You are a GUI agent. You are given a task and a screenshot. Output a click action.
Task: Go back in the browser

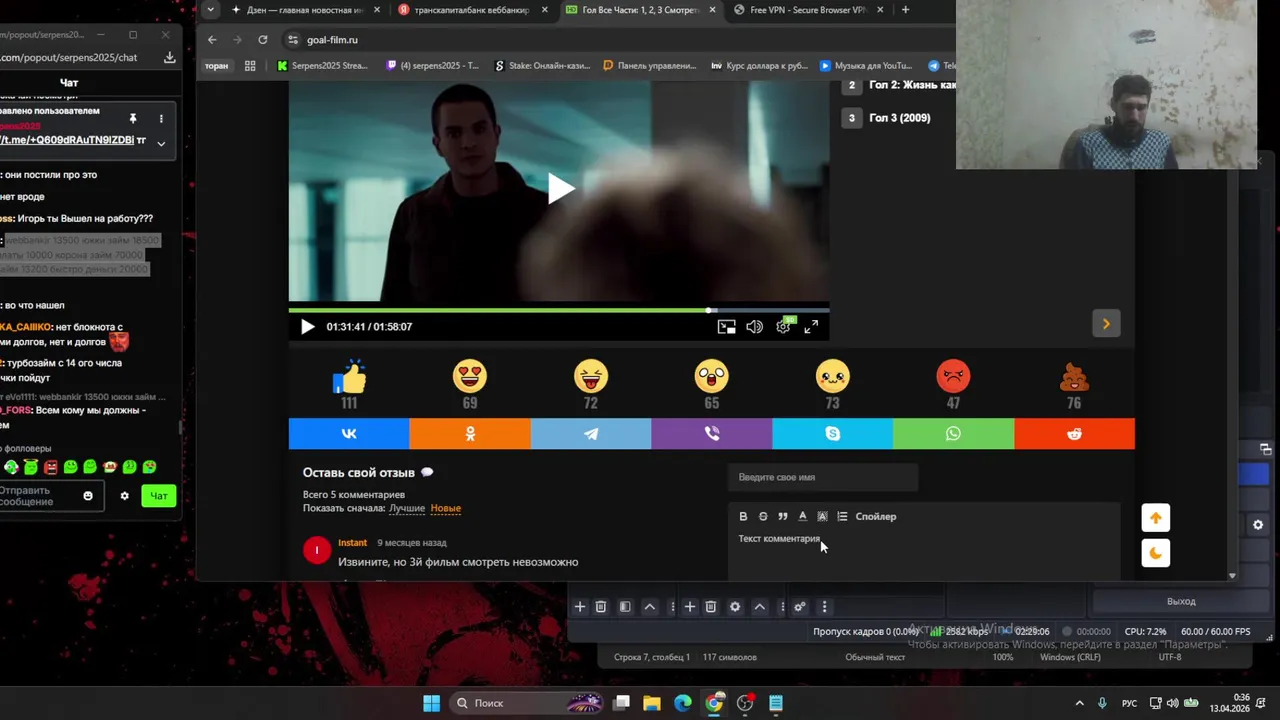(x=212, y=40)
